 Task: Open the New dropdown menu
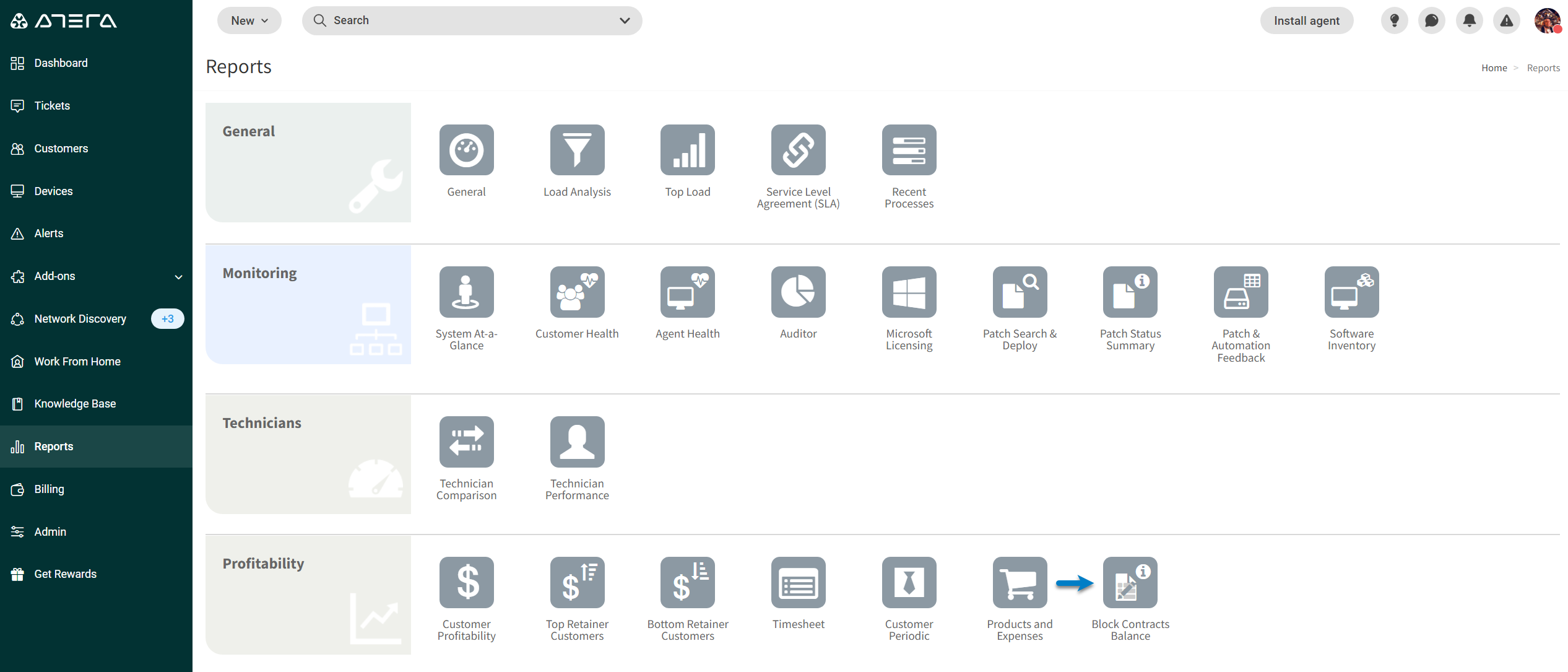pyautogui.click(x=249, y=20)
